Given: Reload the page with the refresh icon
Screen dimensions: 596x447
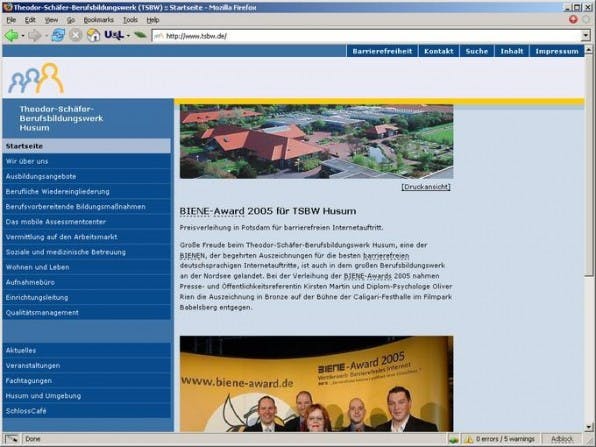Looking at the screenshot, I should [x=58, y=35].
